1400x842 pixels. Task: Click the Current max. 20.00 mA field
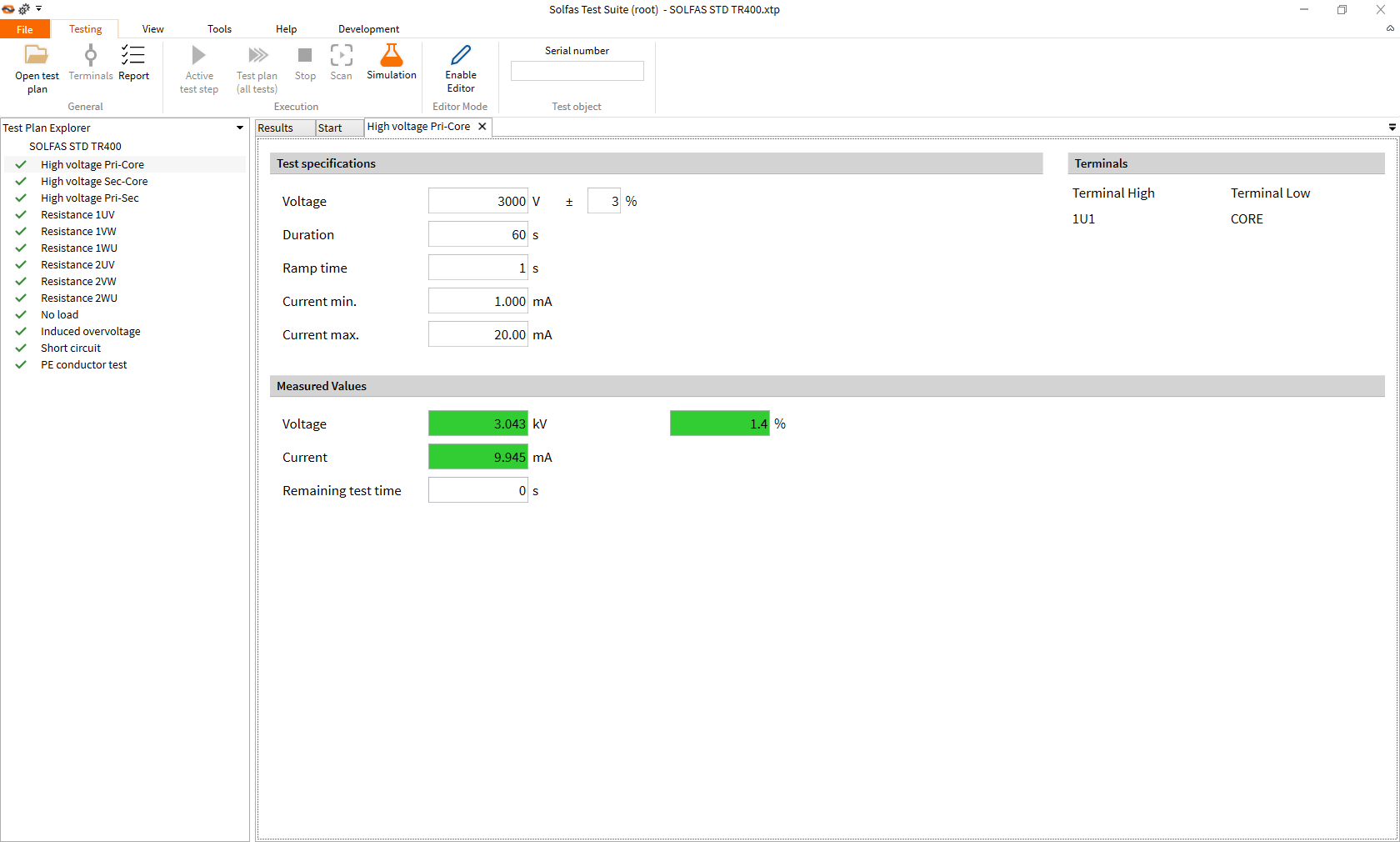478,334
